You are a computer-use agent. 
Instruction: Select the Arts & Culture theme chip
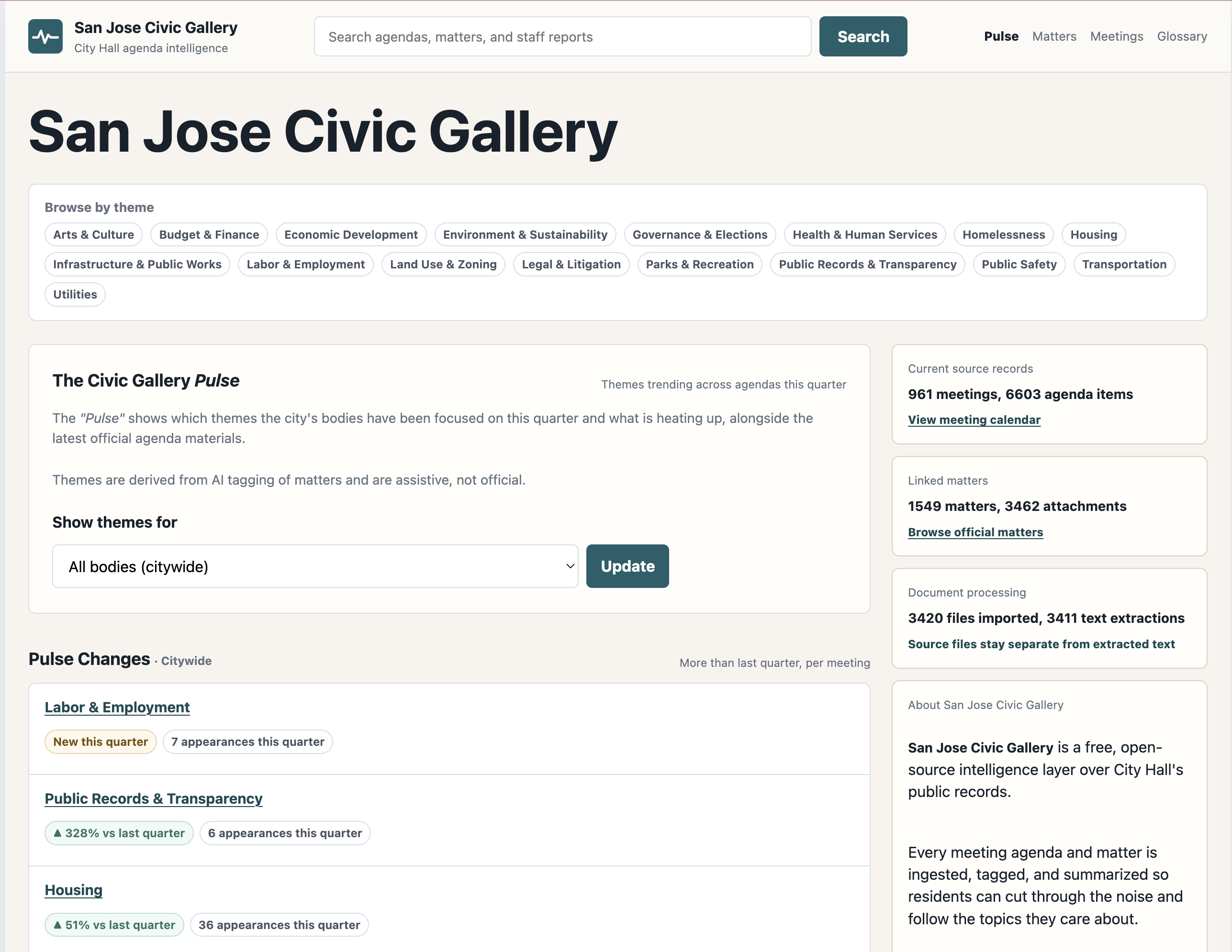94,234
